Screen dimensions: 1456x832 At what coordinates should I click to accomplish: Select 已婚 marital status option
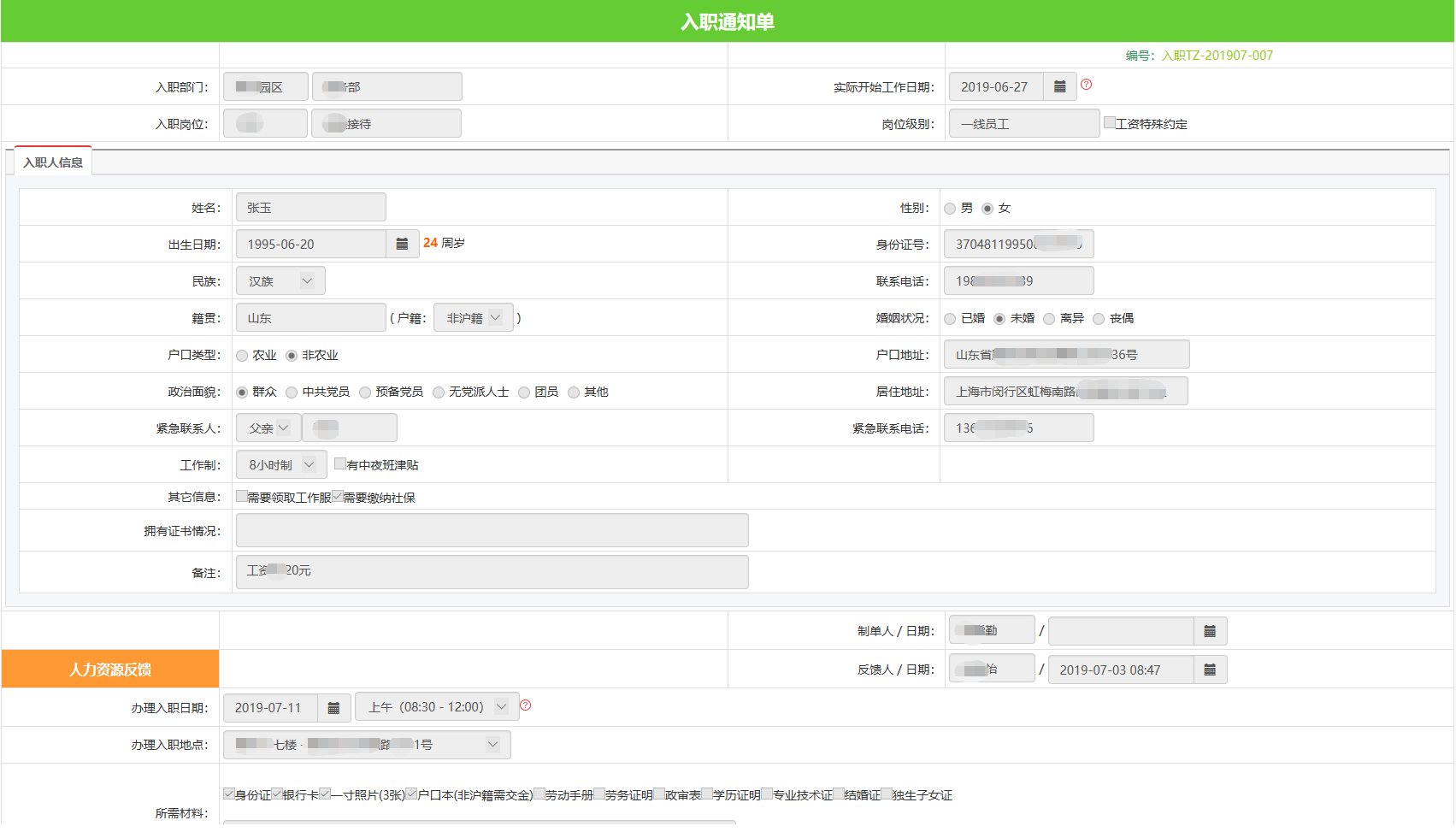(950, 319)
